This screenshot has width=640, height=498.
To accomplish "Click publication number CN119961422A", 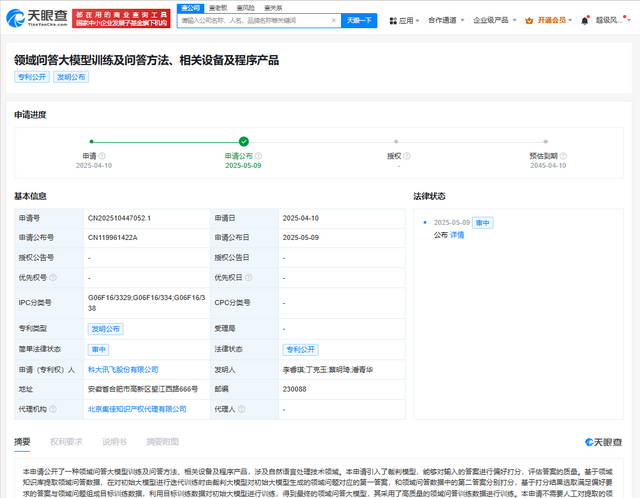I will (x=113, y=238).
